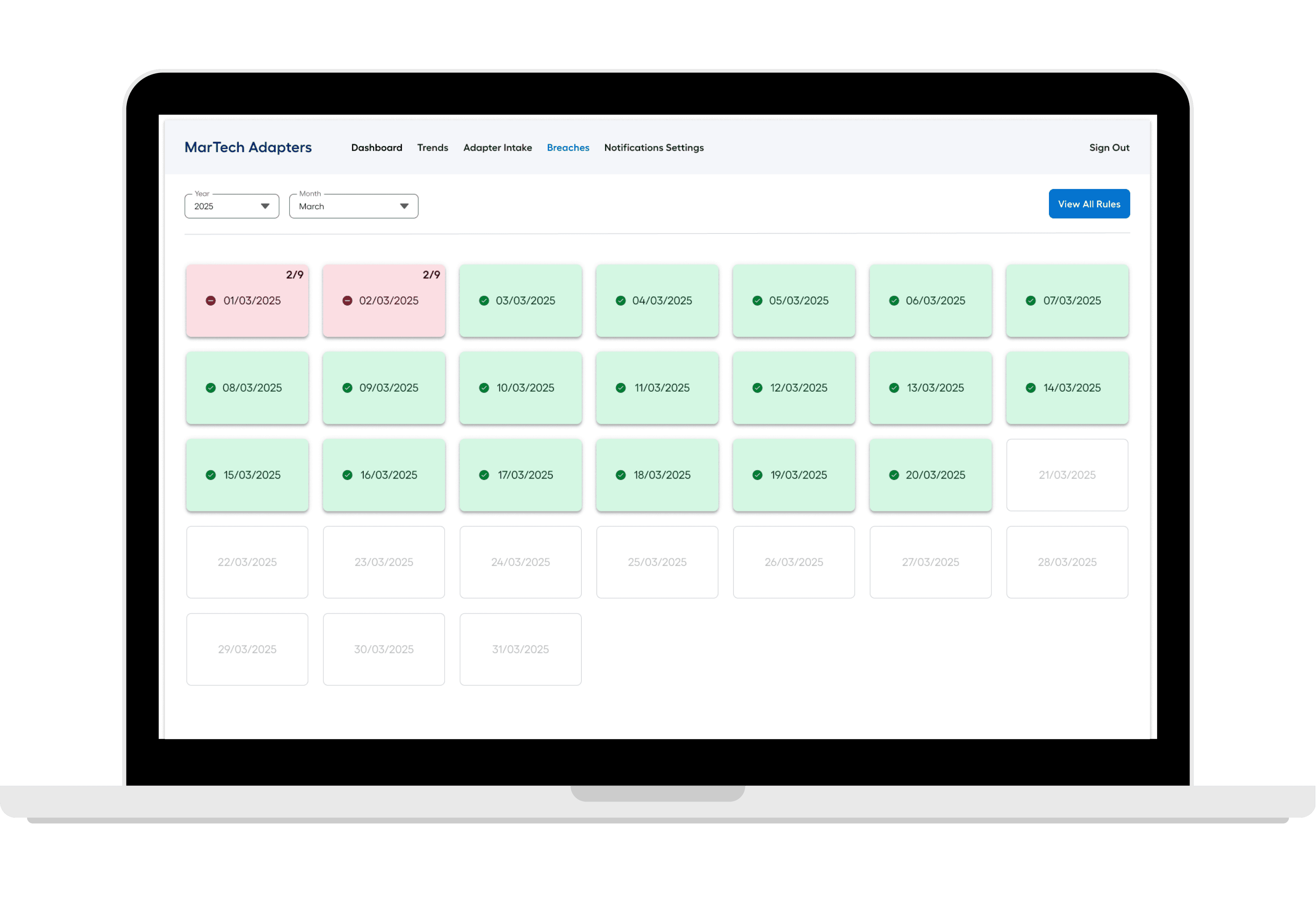Click green checkmark icon on 03/03/2025

pyautogui.click(x=484, y=301)
